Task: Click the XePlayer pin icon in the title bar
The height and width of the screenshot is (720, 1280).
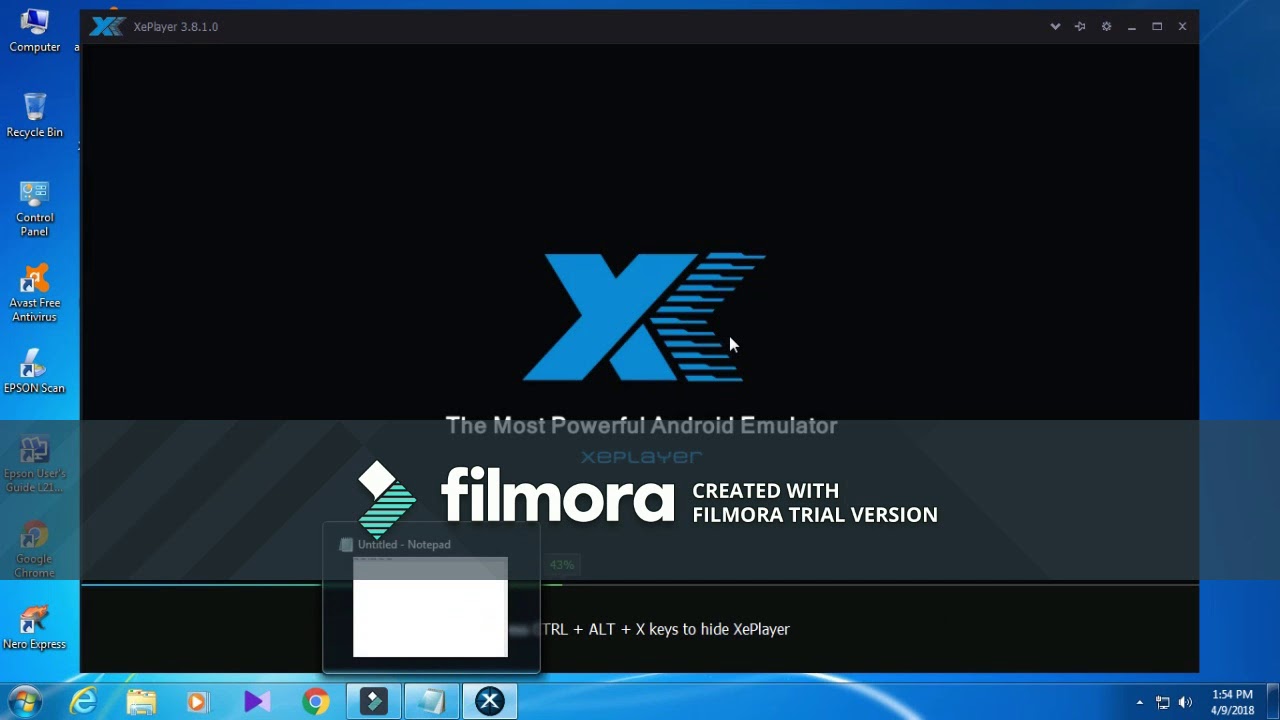Action: click(x=1080, y=27)
